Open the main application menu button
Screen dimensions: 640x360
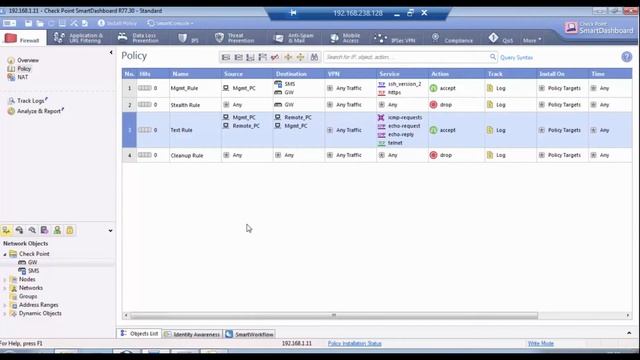(9, 23)
